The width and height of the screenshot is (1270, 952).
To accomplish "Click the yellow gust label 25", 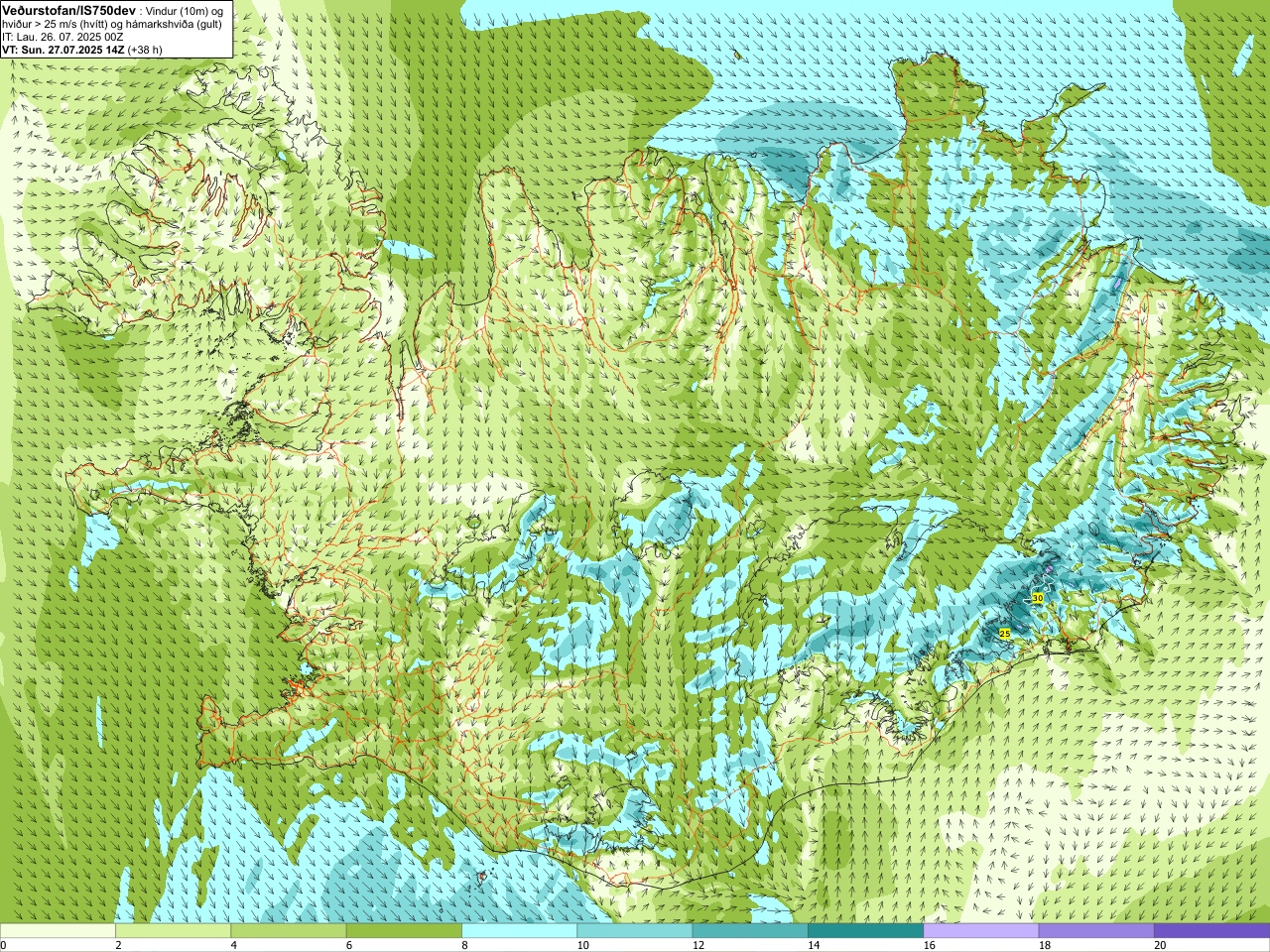I will [x=1004, y=633].
